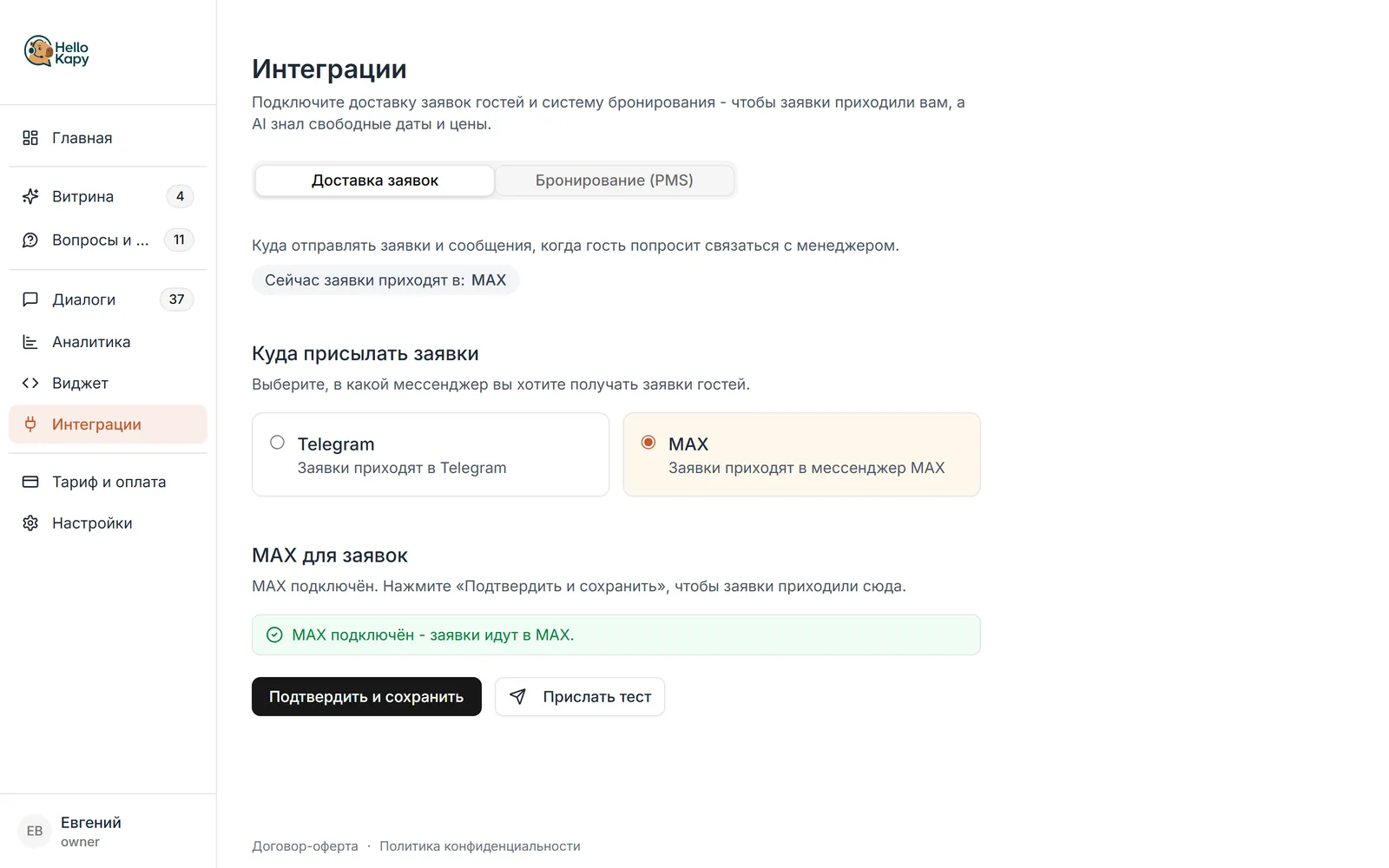Open the Договор-оферта link
Viewport: 1389px width, 868px height.
(305, 846)
